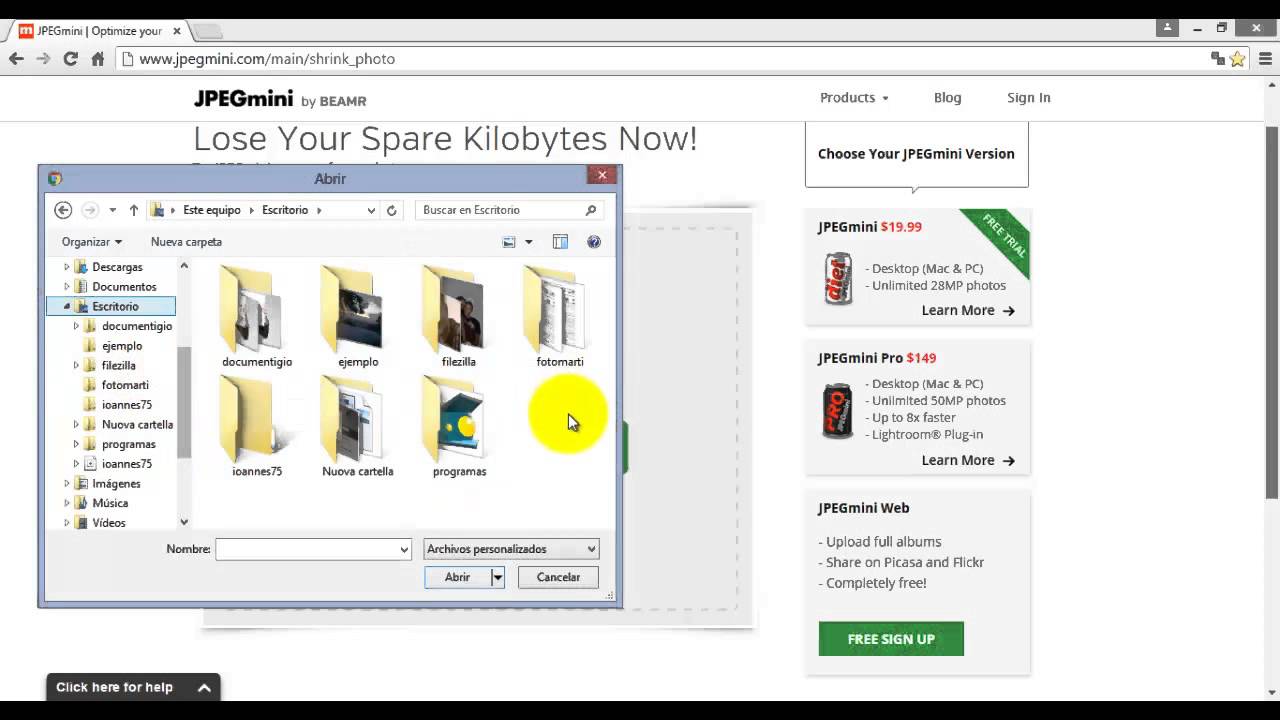Click Learn More under JPEGmini $19.99
This screenshot has width=1280, height=720.
tap(968, 310)
